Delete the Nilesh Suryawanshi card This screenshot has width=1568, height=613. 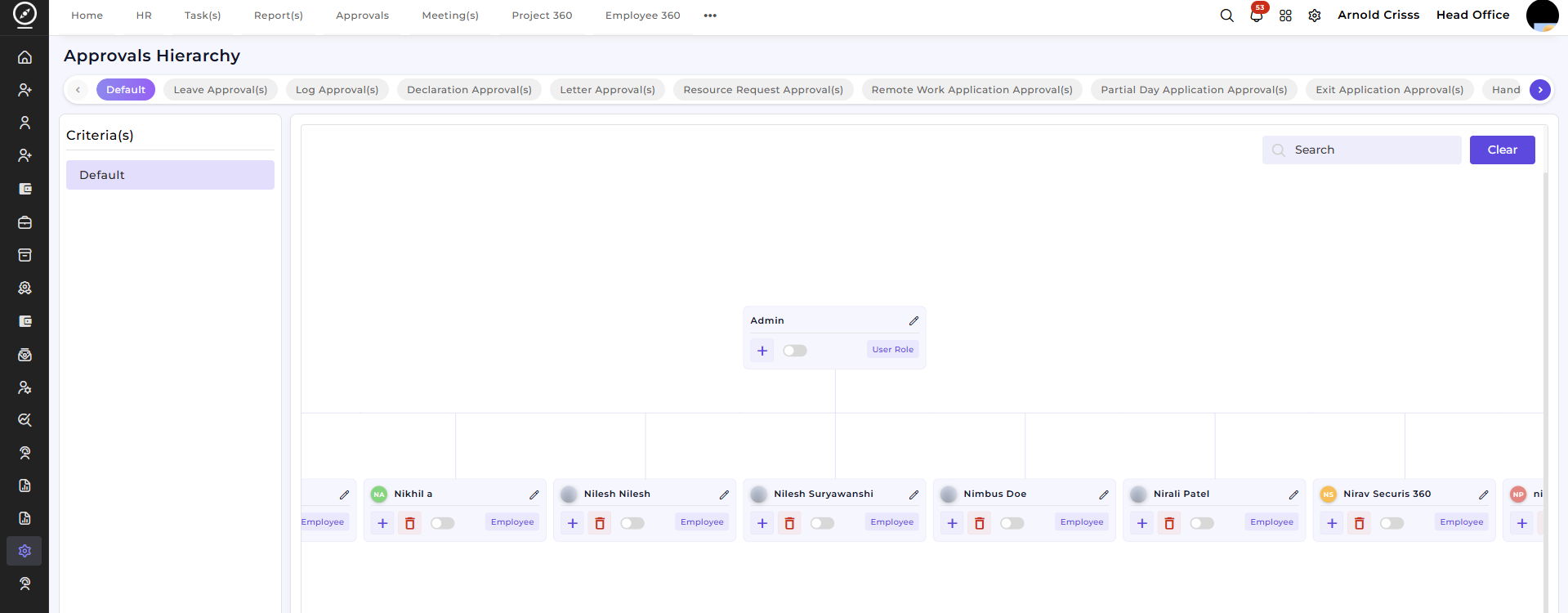tap(789, 523)
